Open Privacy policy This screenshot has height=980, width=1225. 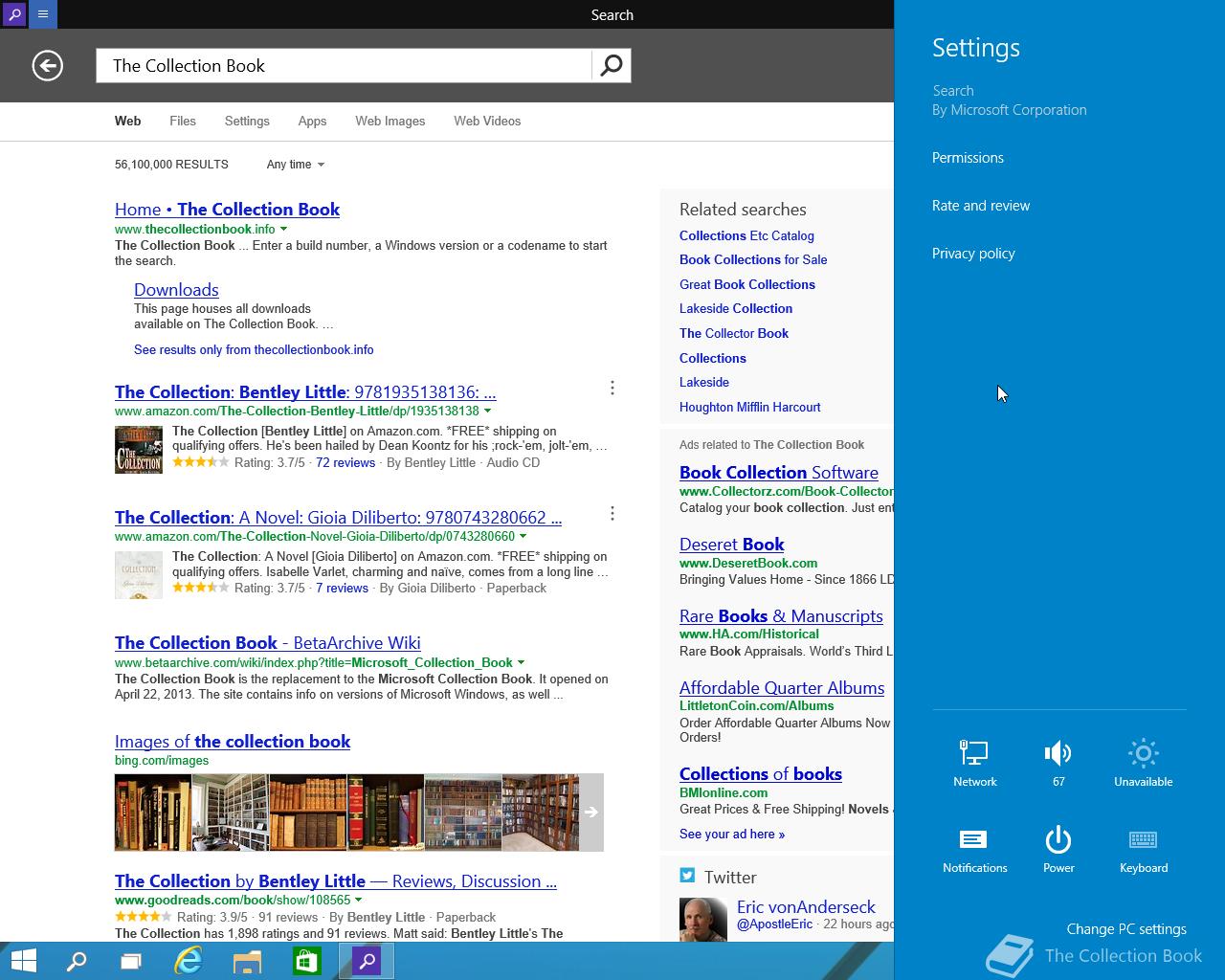pyautogui.click(x=973, y=254)
